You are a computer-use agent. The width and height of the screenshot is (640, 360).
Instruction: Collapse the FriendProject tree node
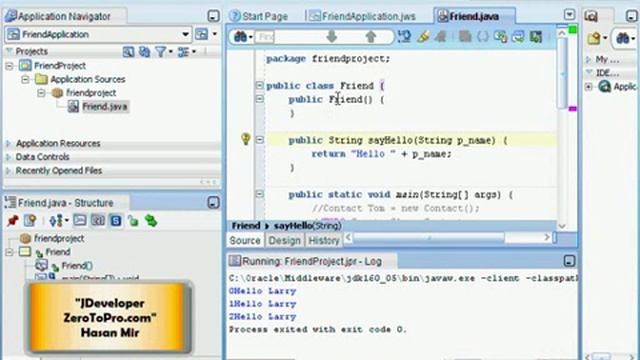(x=9, y=66)
